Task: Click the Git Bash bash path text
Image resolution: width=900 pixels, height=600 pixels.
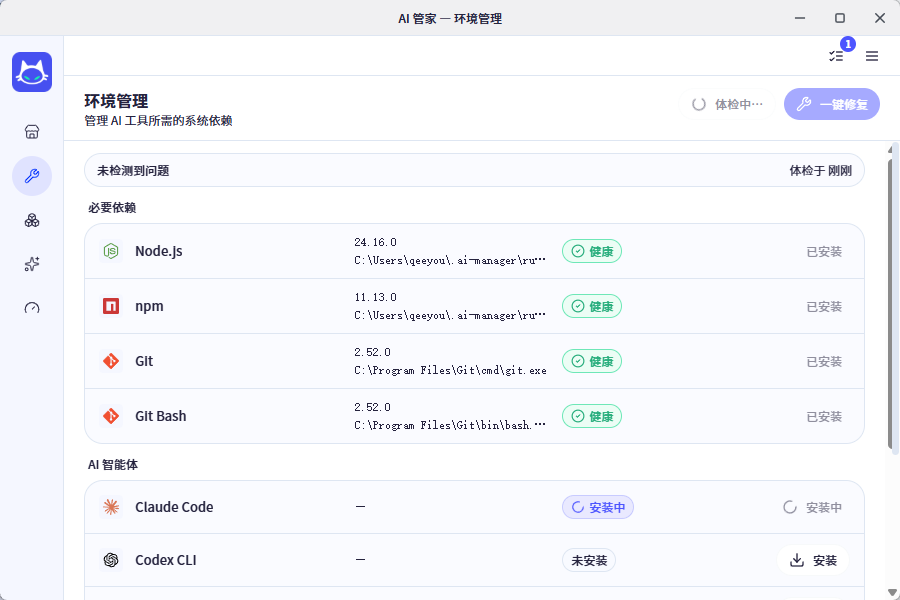Action: click(450, 425)
